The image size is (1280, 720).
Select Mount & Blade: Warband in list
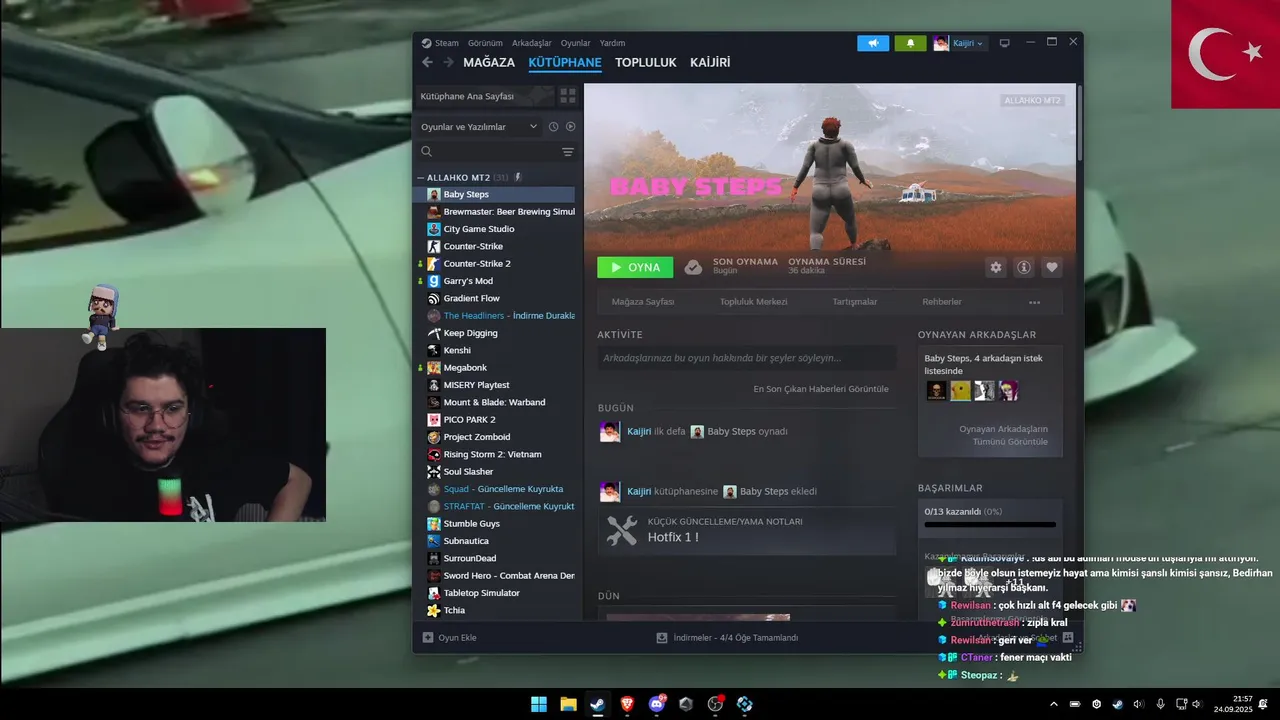495,402
